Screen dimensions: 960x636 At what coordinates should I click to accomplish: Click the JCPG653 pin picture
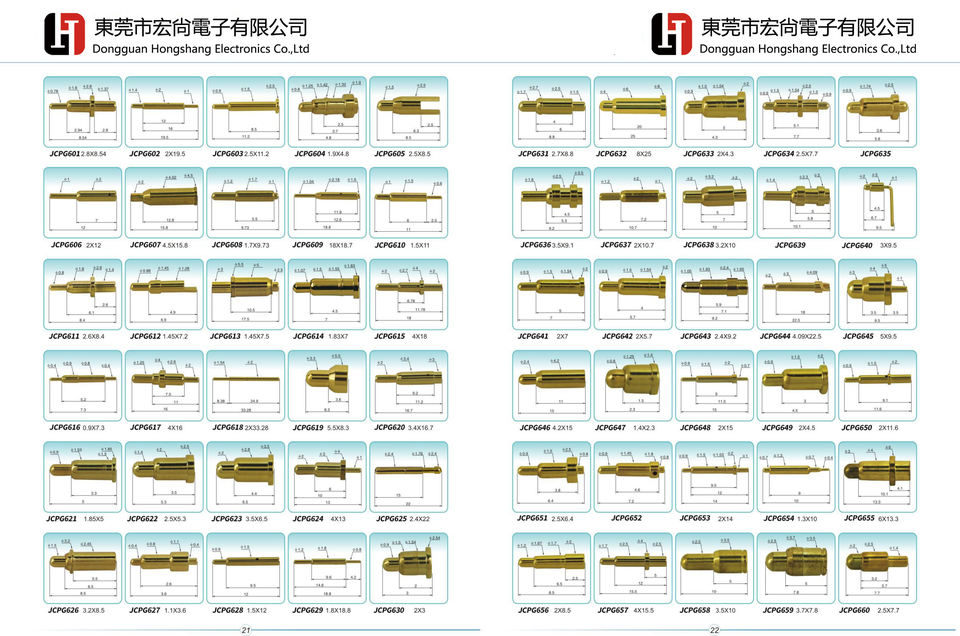pos(714,477)
